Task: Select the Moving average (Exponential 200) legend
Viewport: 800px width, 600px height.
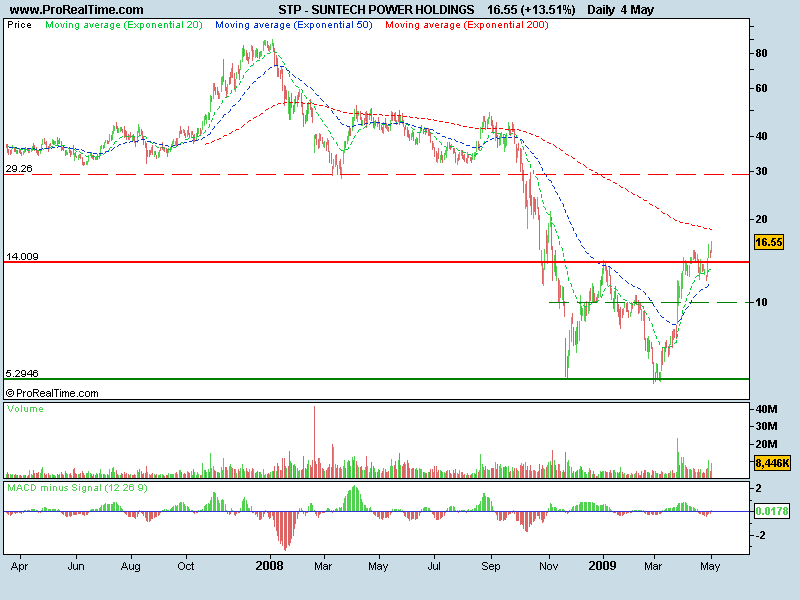Action: coord(467,25)
